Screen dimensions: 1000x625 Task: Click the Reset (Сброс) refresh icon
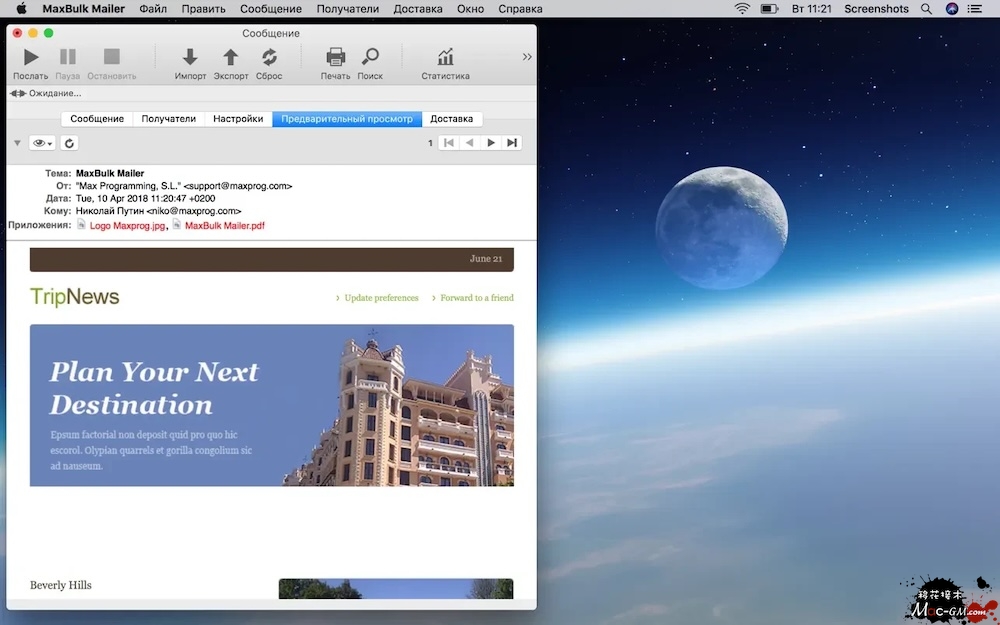click(269, 58)
